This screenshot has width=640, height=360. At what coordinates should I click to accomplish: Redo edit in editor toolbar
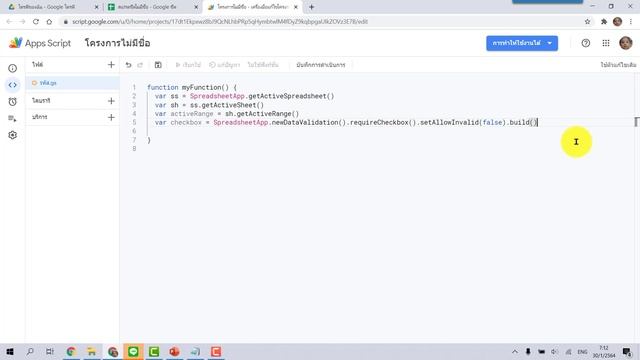(140, 65)
